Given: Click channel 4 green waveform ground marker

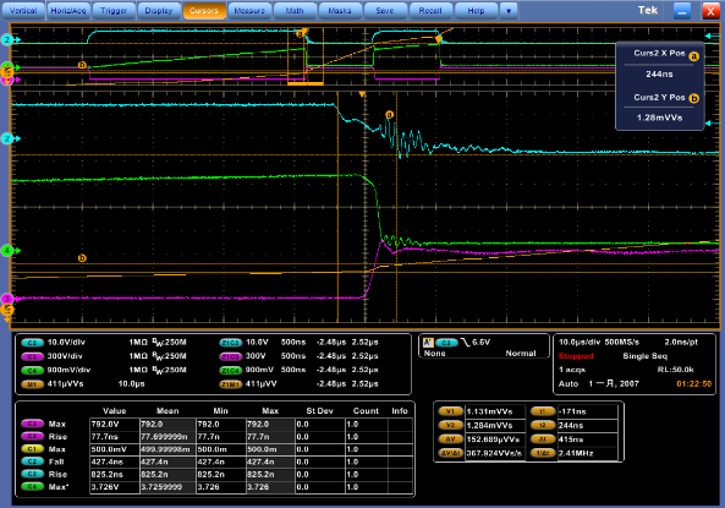Looking at the screenshot, I should pos(7,250).
